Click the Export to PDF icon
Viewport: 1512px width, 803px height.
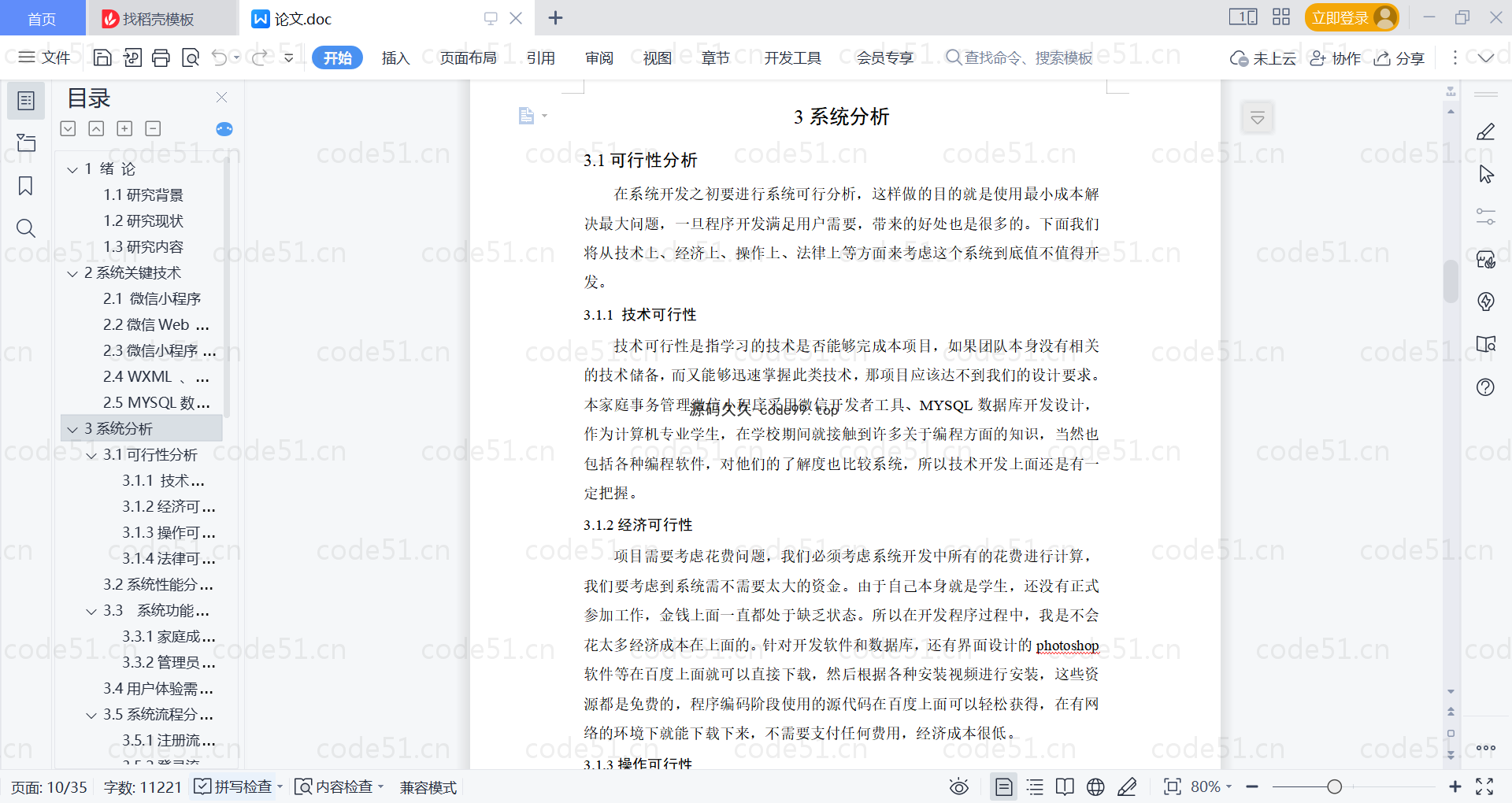(132, 57)
